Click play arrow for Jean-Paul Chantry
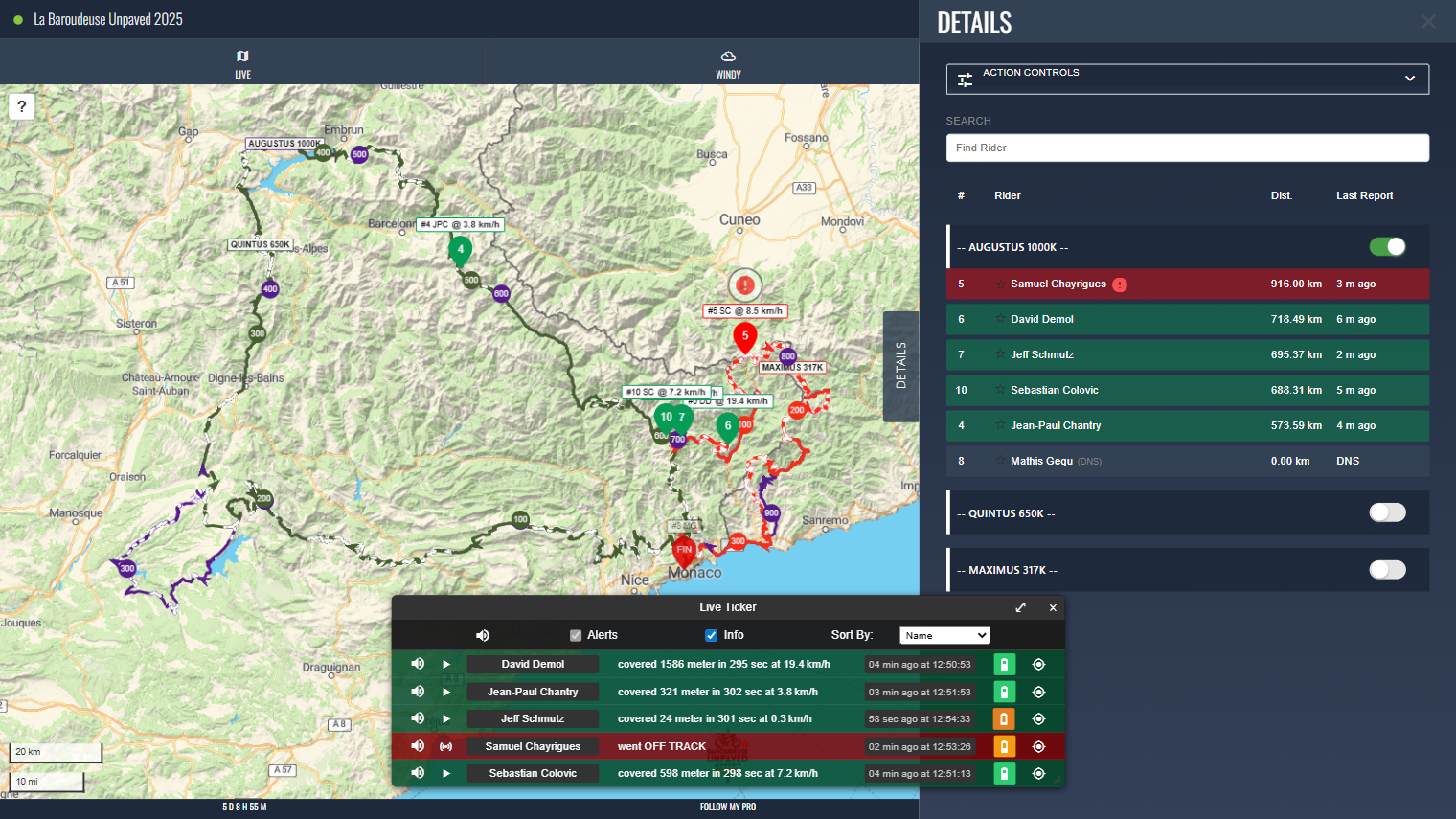The height and width of the screenshot is (819, 1456). [446, 692]
